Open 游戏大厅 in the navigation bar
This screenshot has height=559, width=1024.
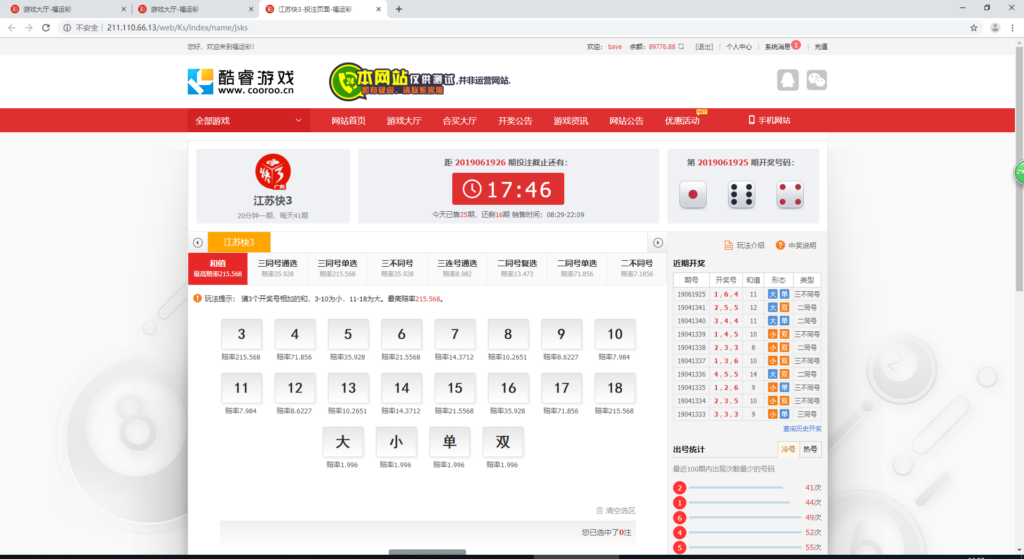coord(404,121)
